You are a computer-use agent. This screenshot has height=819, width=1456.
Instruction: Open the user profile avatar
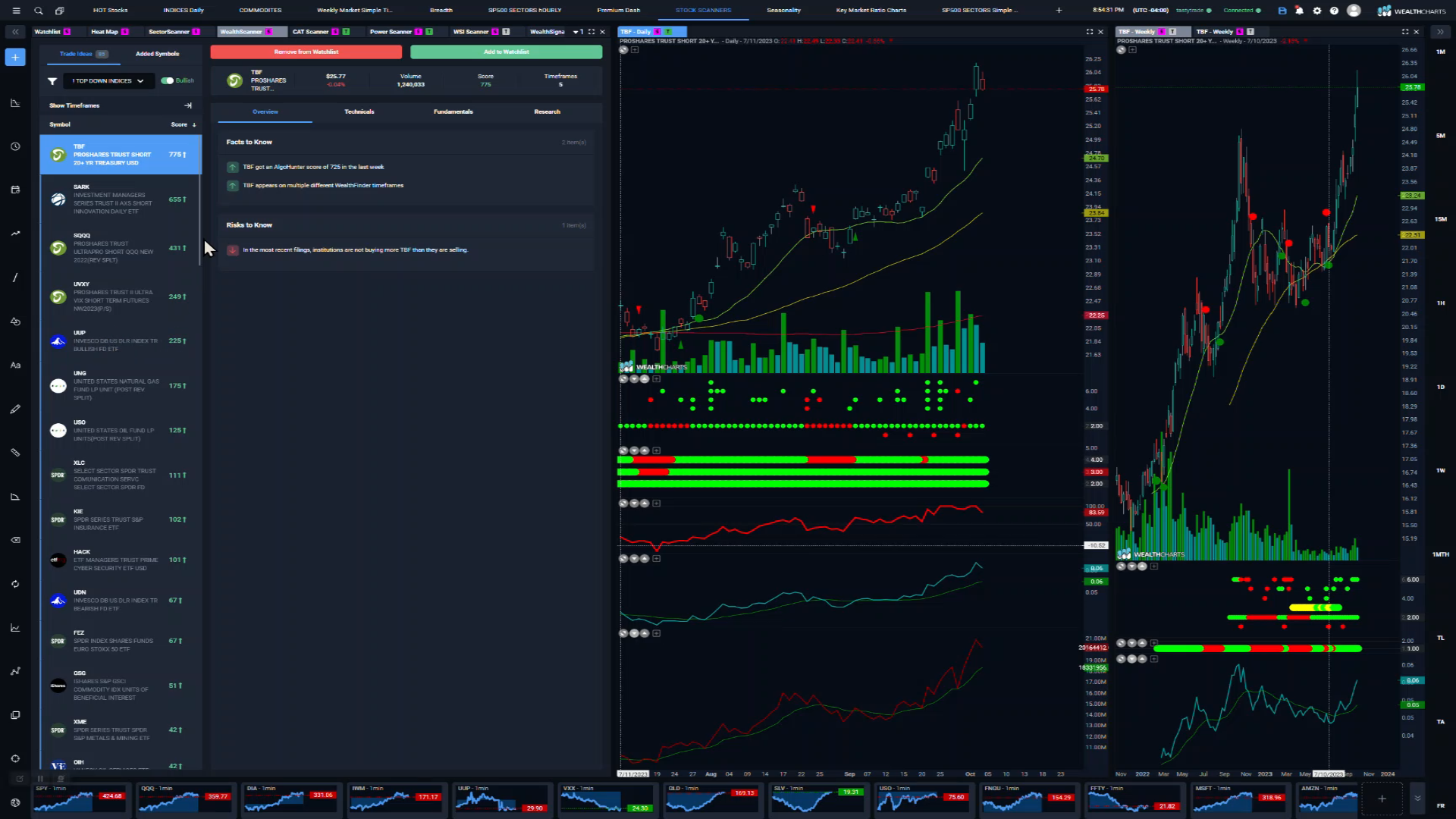pos(1354,11)
